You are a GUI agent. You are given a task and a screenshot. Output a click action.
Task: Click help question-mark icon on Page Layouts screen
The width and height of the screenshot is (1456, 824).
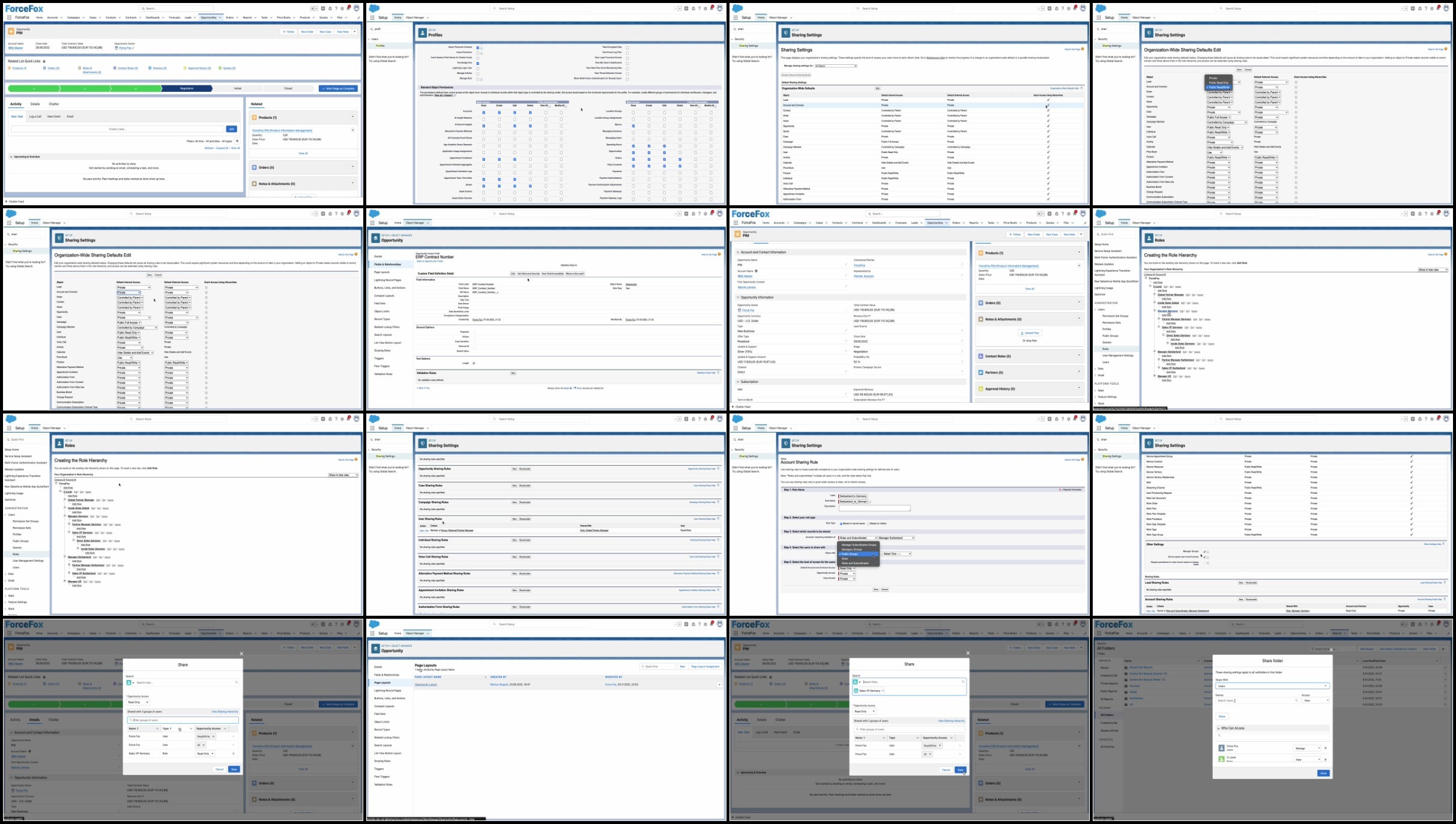pyautogui.click(x=699, y=624)
